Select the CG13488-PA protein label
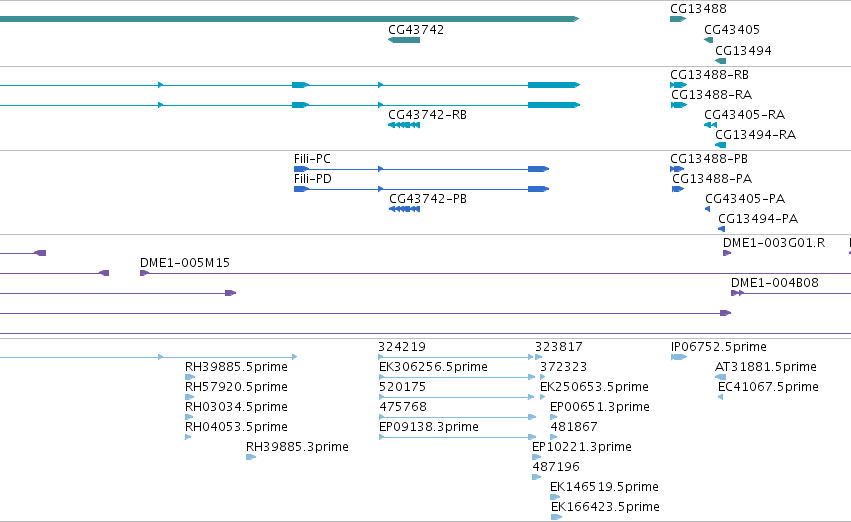The width and height of the screenshot is (851, 522). click(712, 179)
